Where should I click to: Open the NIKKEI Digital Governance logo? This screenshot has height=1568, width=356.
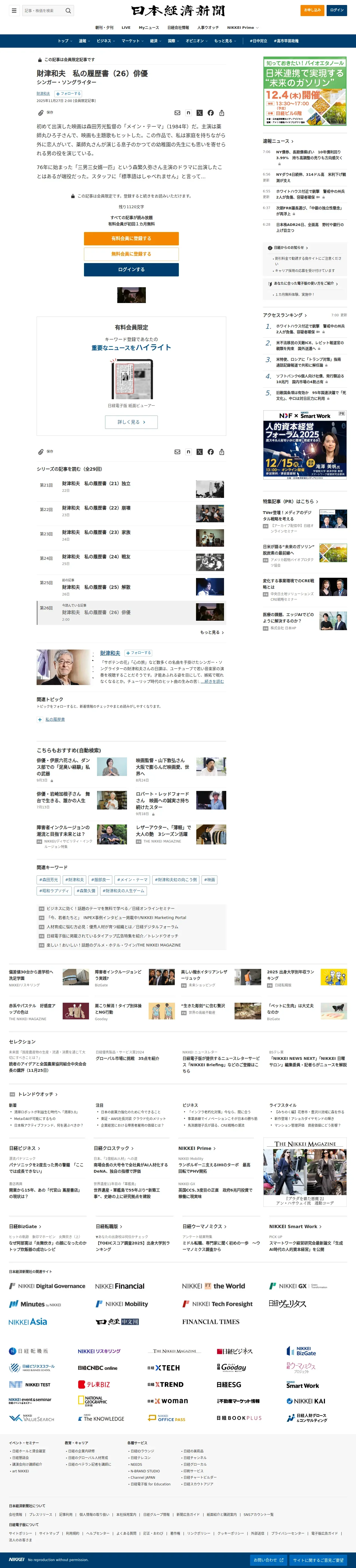point(47,1286)
